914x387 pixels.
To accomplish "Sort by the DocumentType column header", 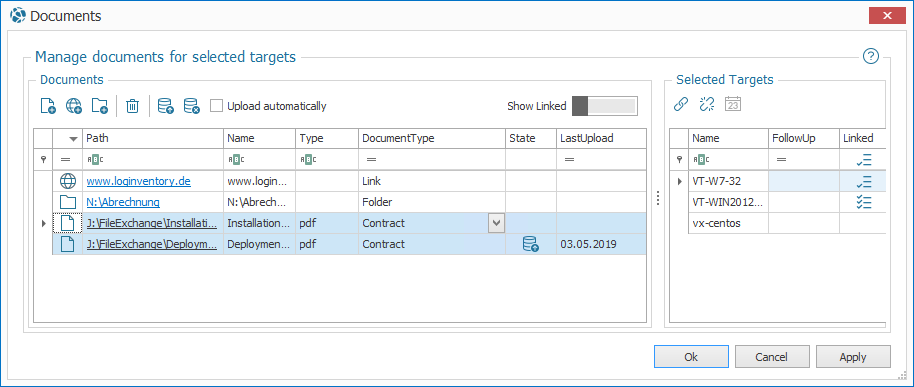I will [x=432, y=138].
